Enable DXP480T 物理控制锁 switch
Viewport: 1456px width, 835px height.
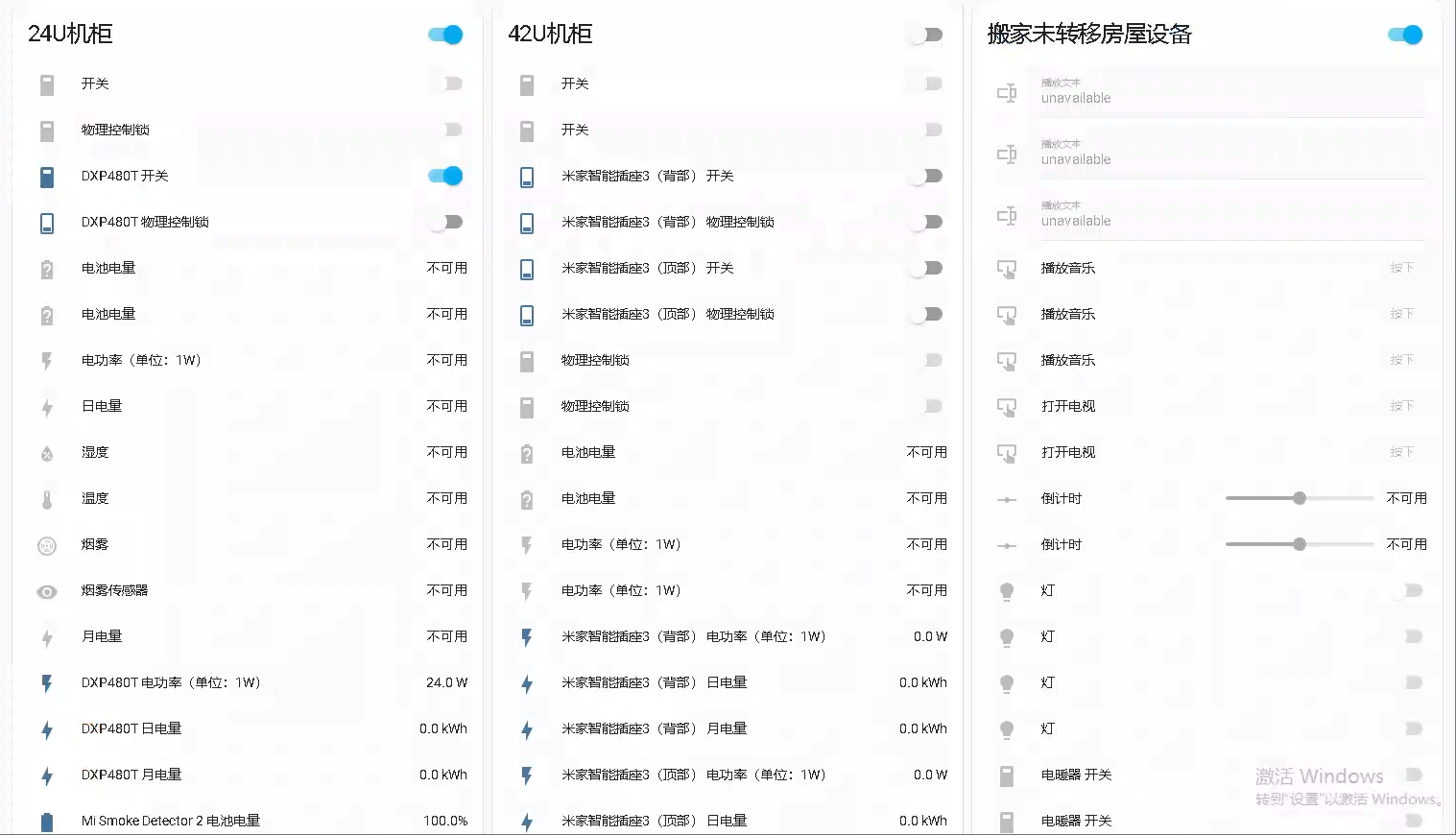tap(447, 221)
